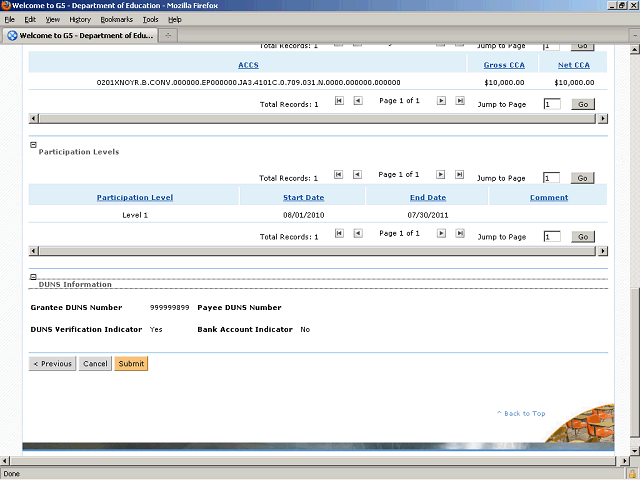
Task: Select the Welcome to G5 browser tab
Action: click(x=80, y=36)
